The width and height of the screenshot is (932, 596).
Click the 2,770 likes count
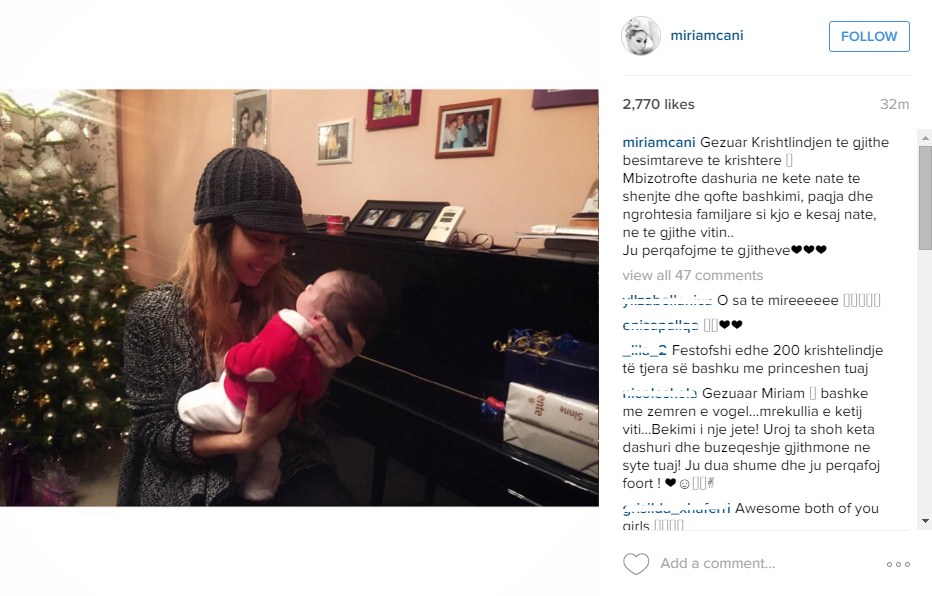pyautogui.click(x=659, y=104)
